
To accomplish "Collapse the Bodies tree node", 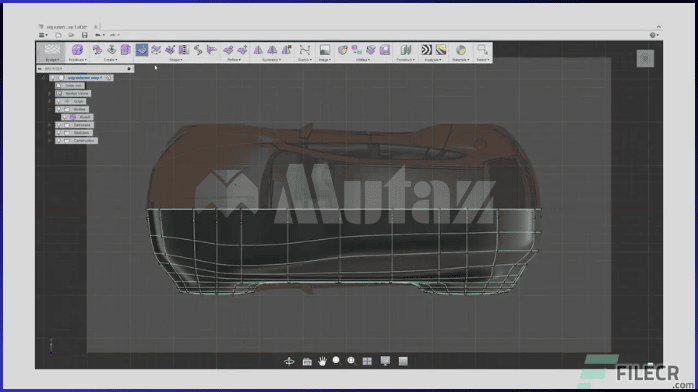I will [49, 109].
